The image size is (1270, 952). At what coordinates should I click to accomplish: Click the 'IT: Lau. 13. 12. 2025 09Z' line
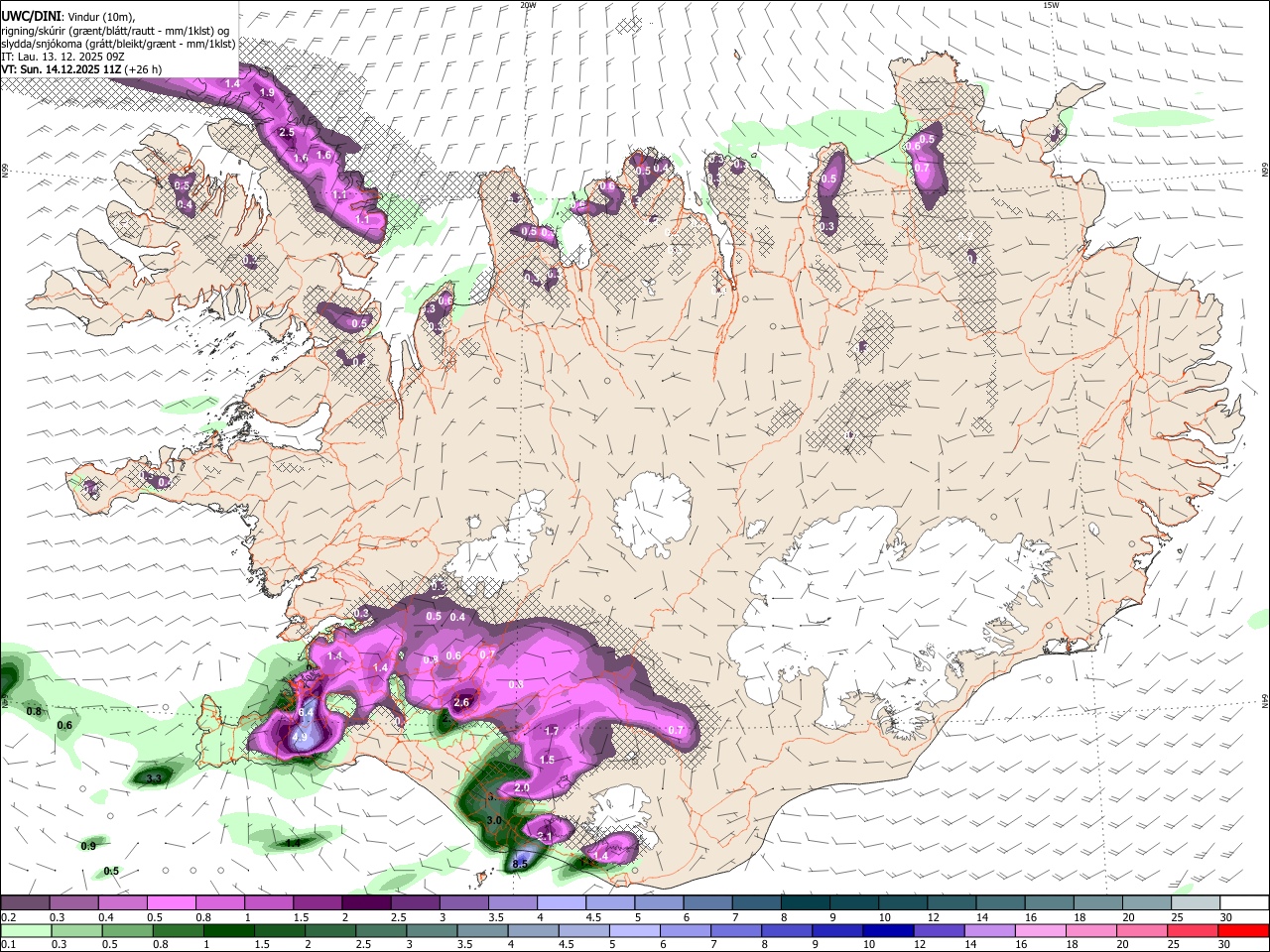(63, 58)
